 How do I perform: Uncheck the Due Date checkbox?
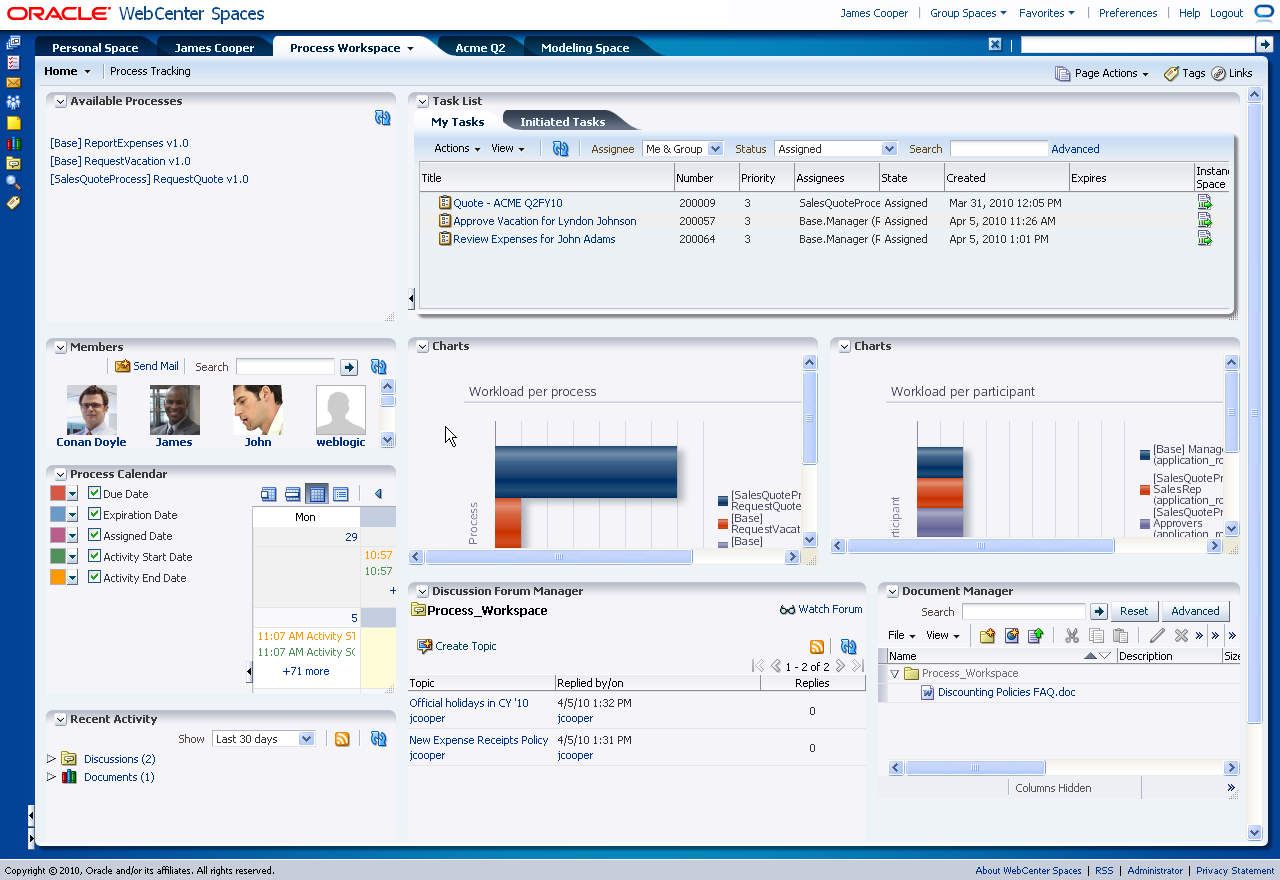94,493
